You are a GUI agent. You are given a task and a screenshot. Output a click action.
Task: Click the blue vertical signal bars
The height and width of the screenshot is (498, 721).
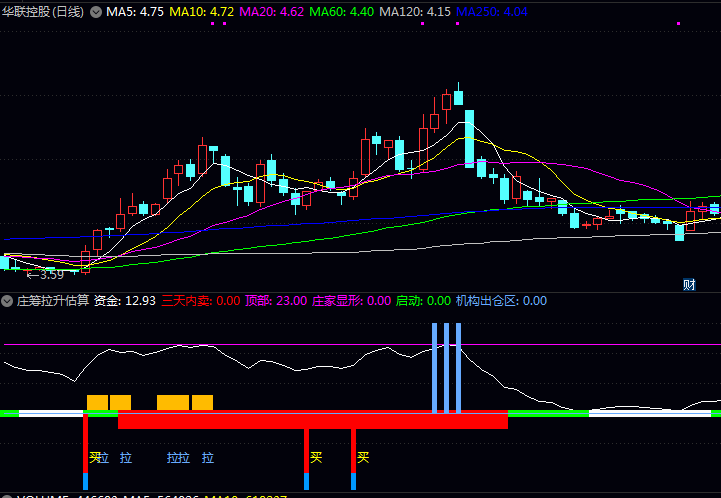(446, 366)
